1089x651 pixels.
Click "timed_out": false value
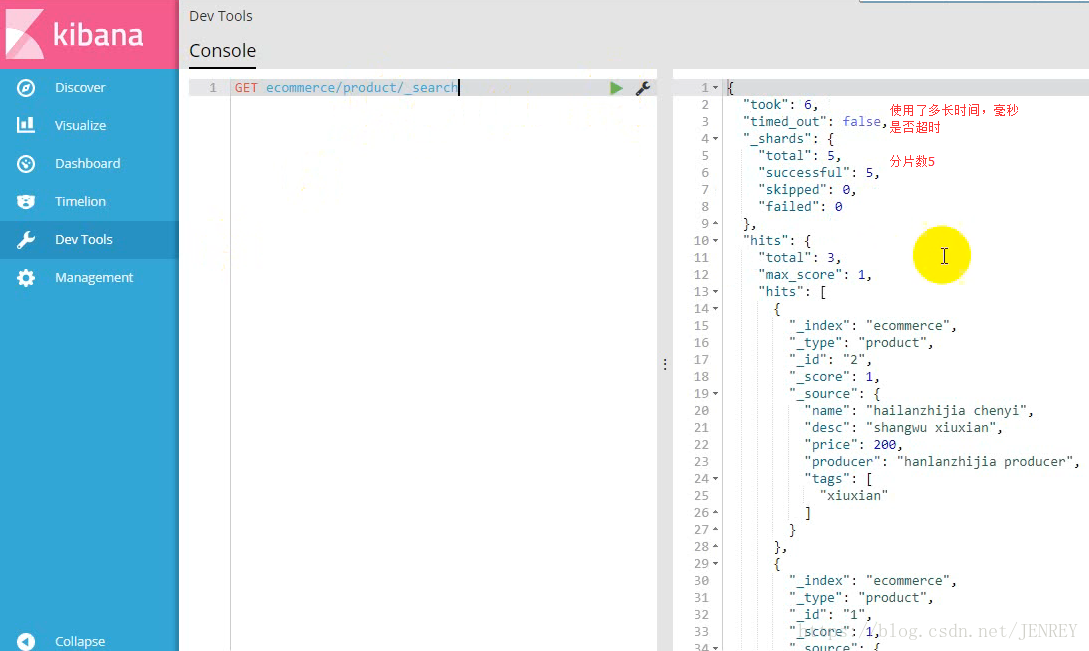tap(861, 122)
